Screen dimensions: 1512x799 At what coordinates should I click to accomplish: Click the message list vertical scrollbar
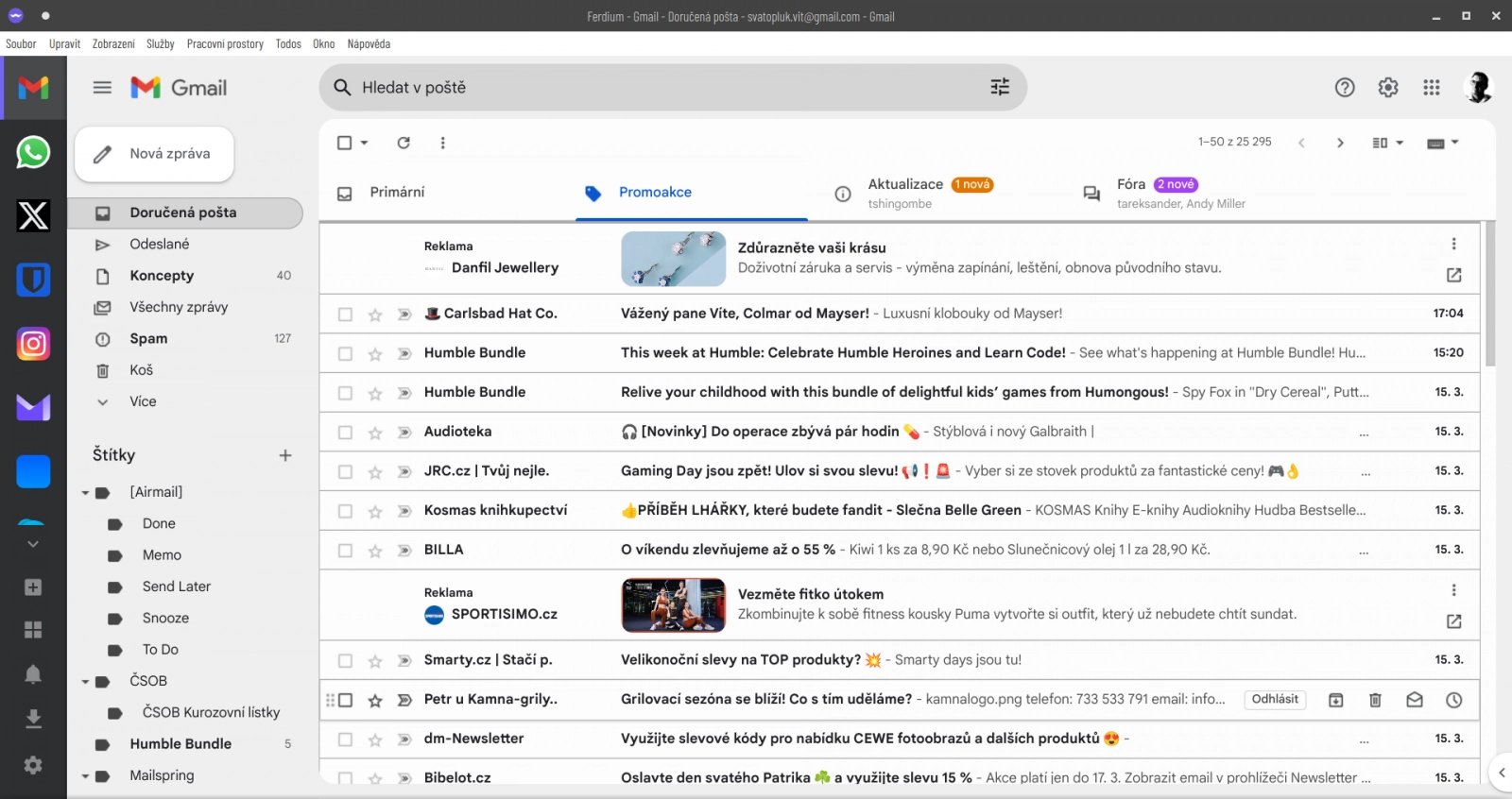tap(1490, 294)
